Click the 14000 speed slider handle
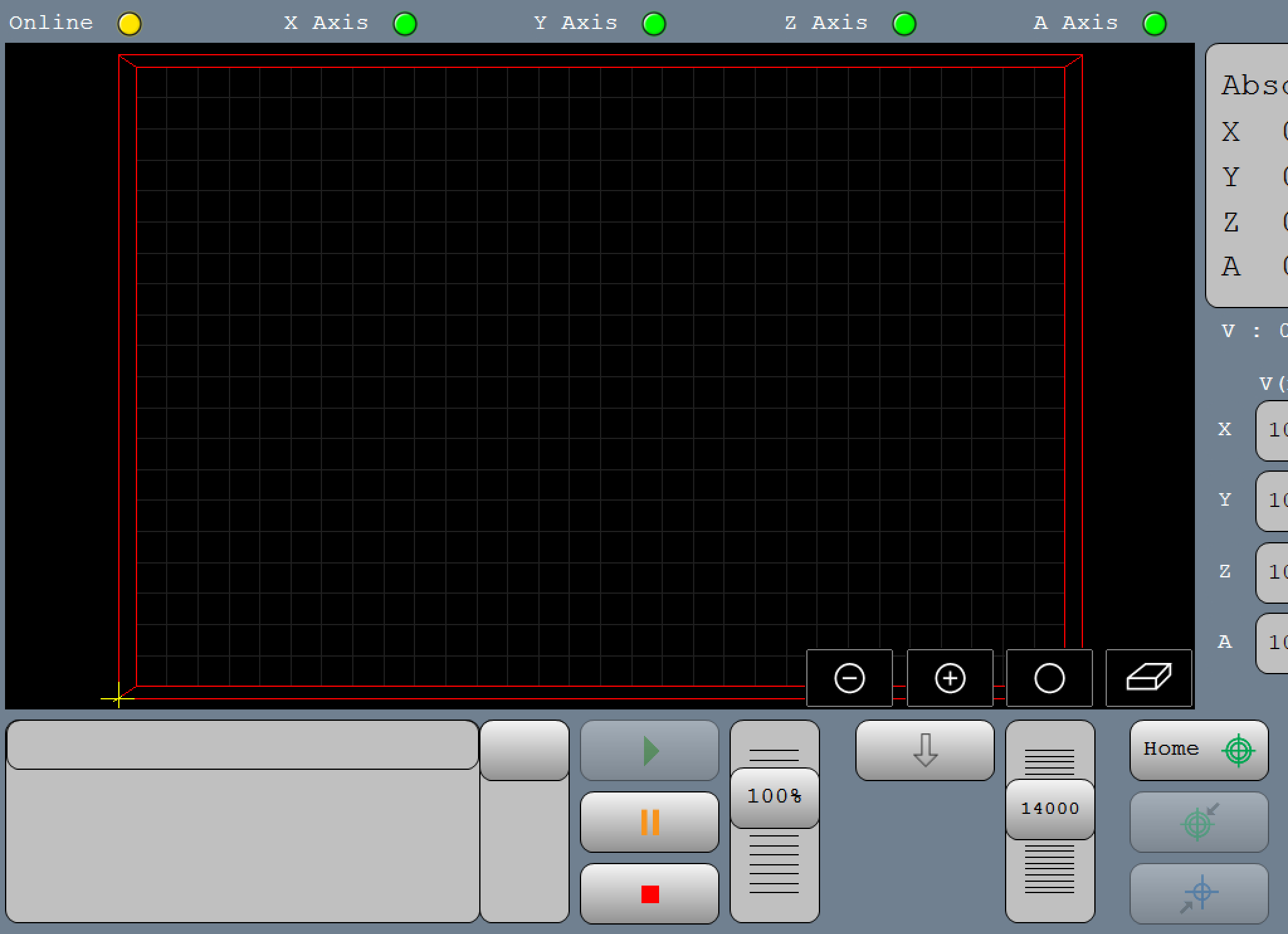The height and width of the screenshot is (934, 1288). (1050, 809)
